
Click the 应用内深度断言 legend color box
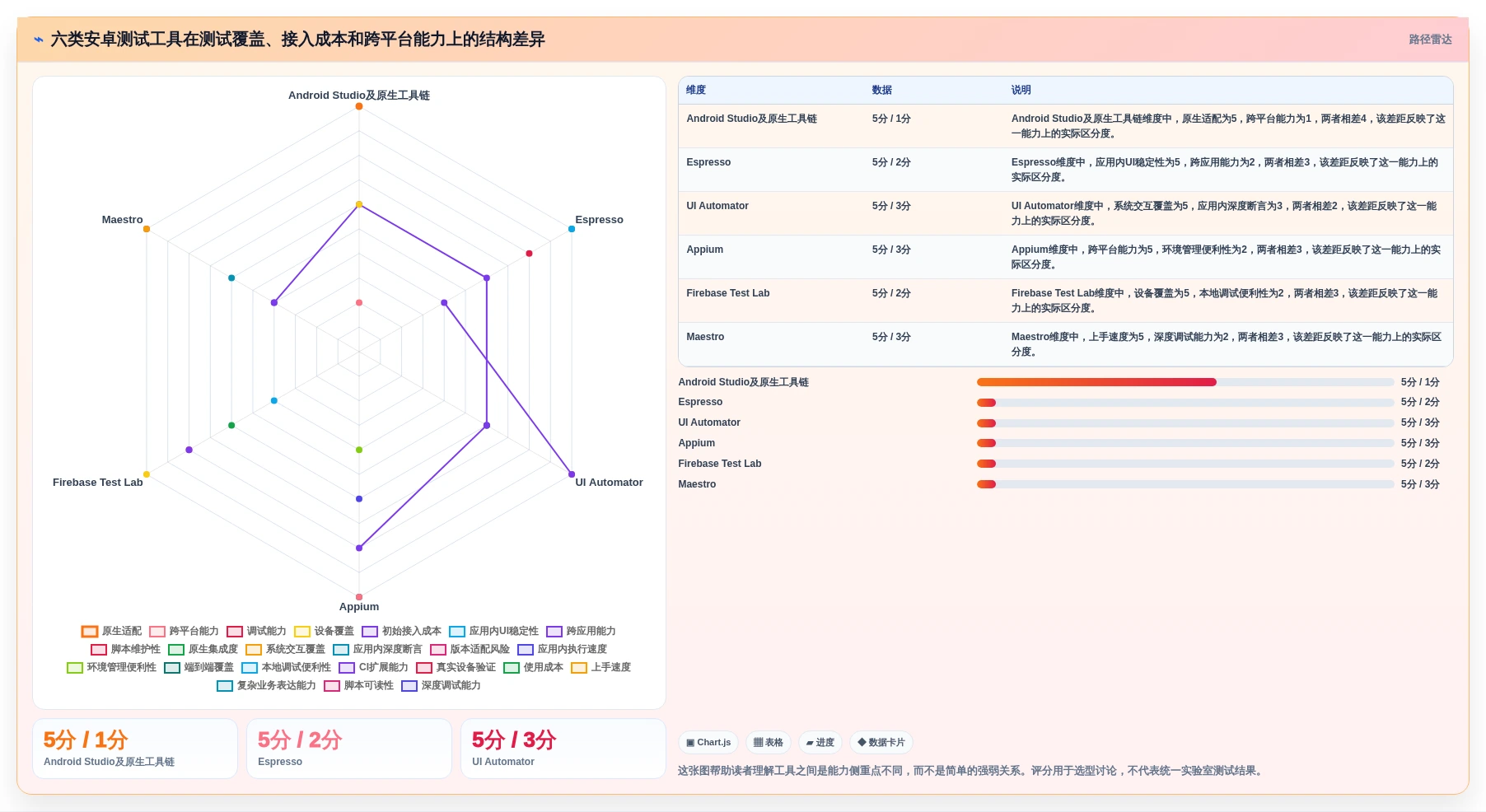(x=341, y=650)
